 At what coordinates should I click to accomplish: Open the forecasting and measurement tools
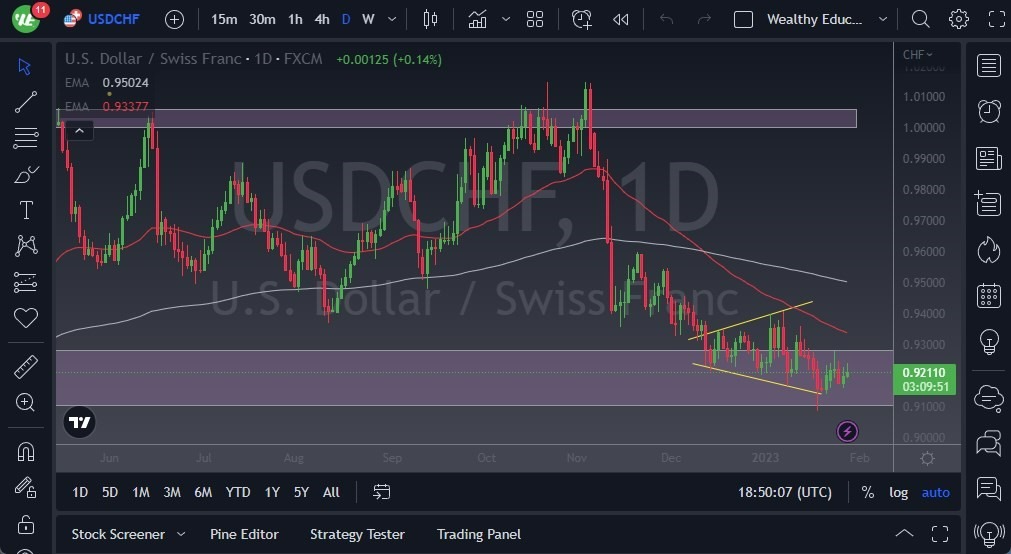pyautogui.click(x=25, y=282)
